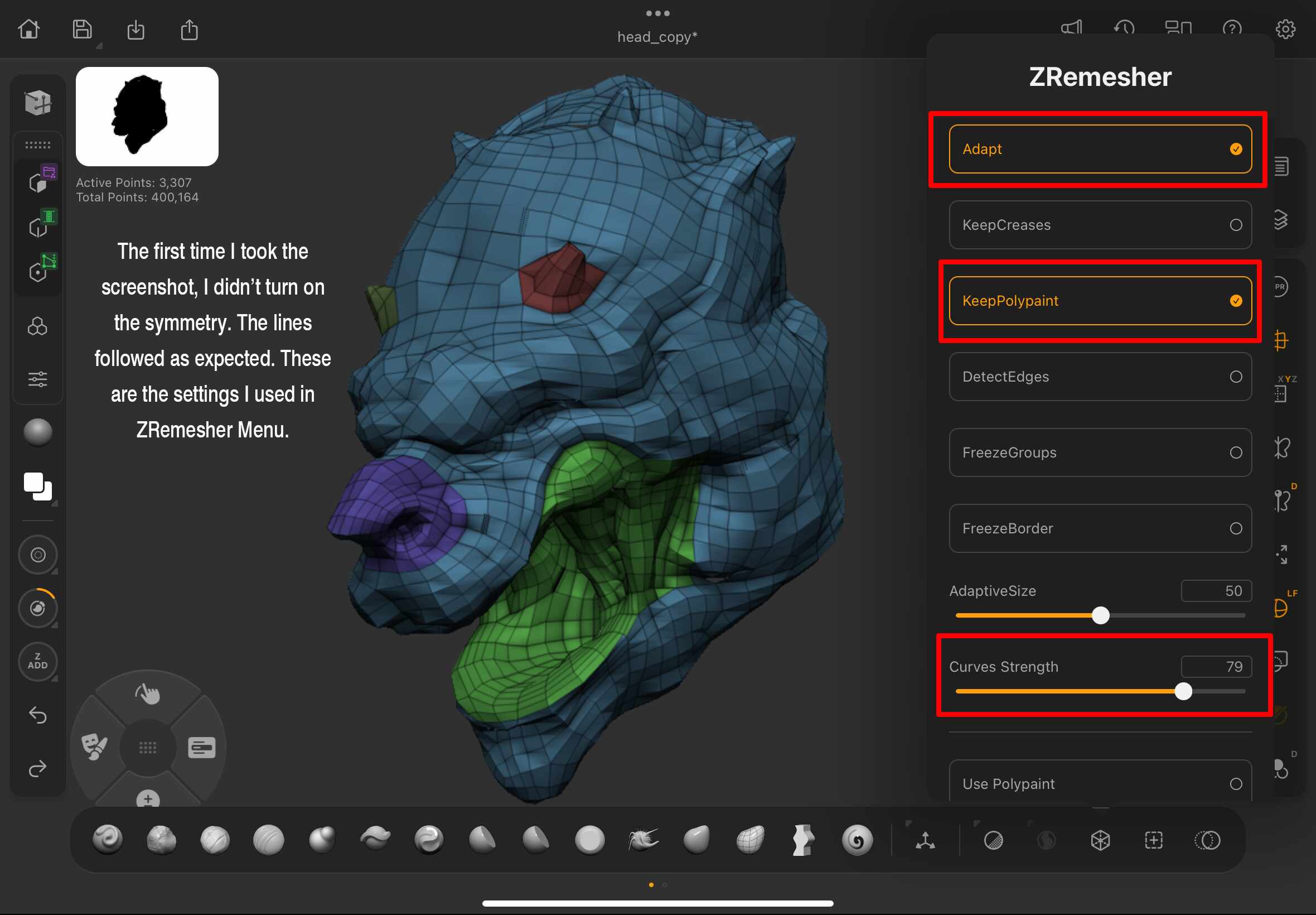Open the settings gear icon

[1285, 28]
